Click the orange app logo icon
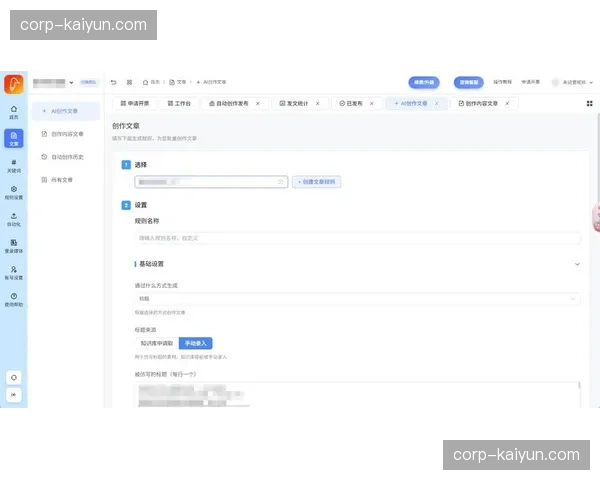 [x=14, y=84]
